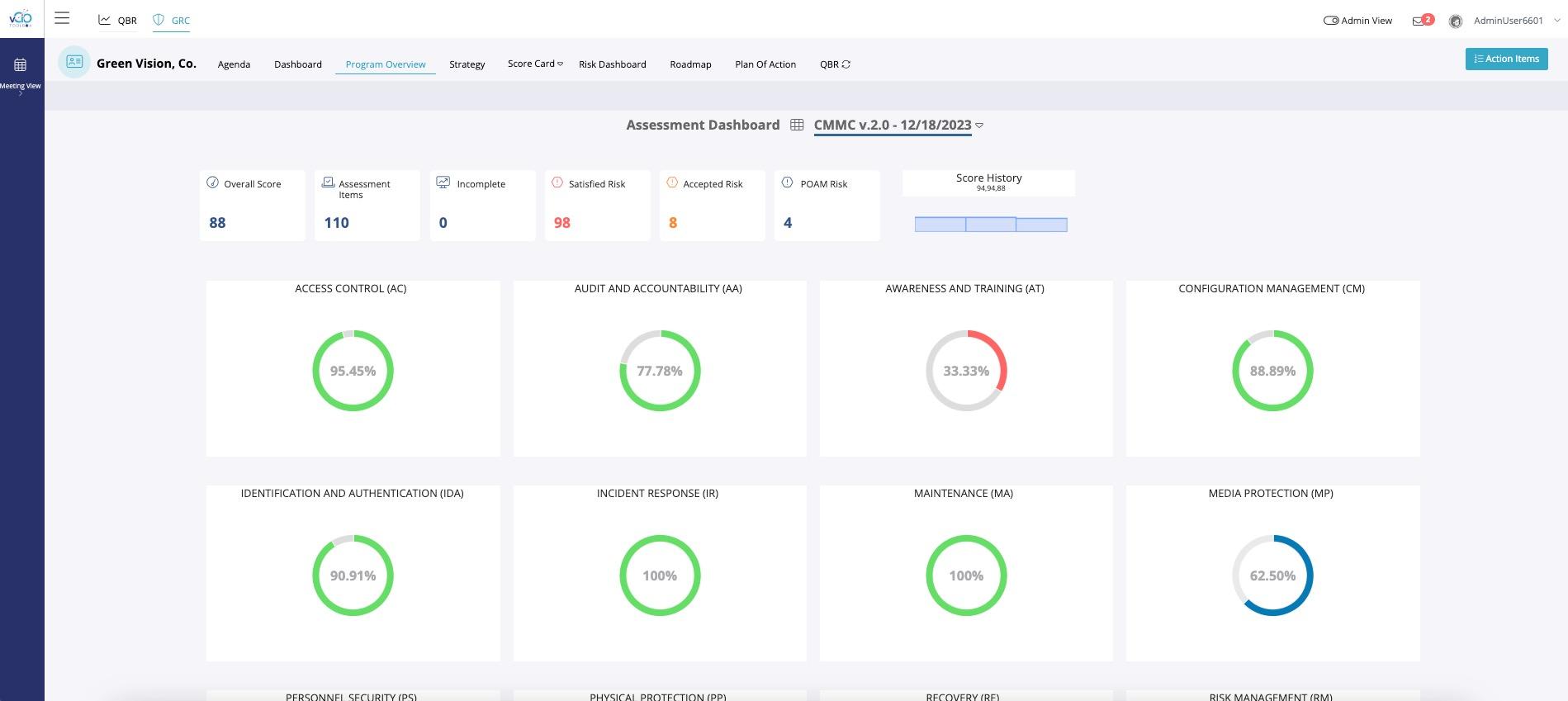Open the Meeting View sidebar grid icon
1568x701 pixels.
pos(21,64)
